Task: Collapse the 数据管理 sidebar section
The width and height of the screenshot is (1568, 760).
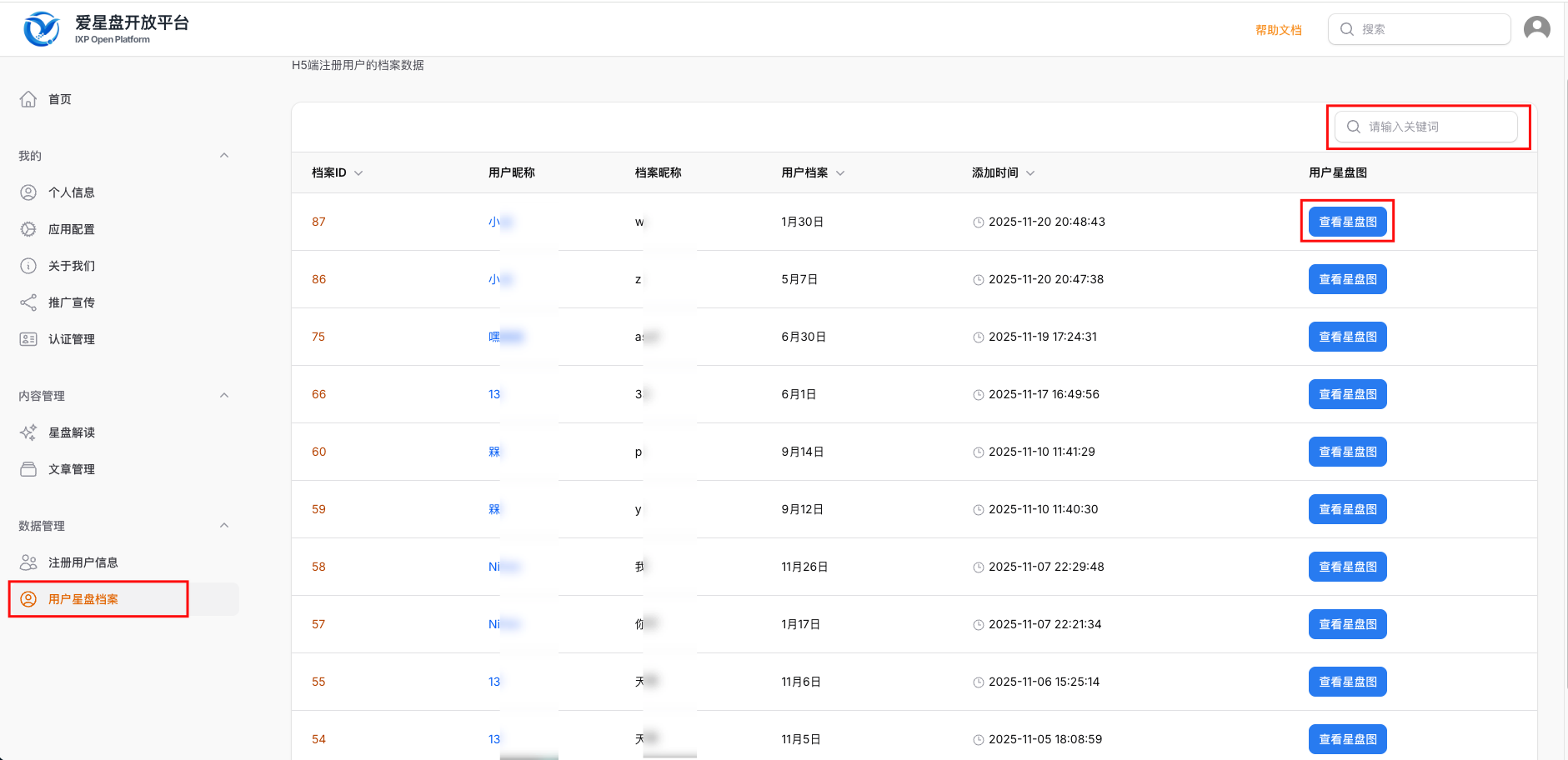Action: (223, 526)
